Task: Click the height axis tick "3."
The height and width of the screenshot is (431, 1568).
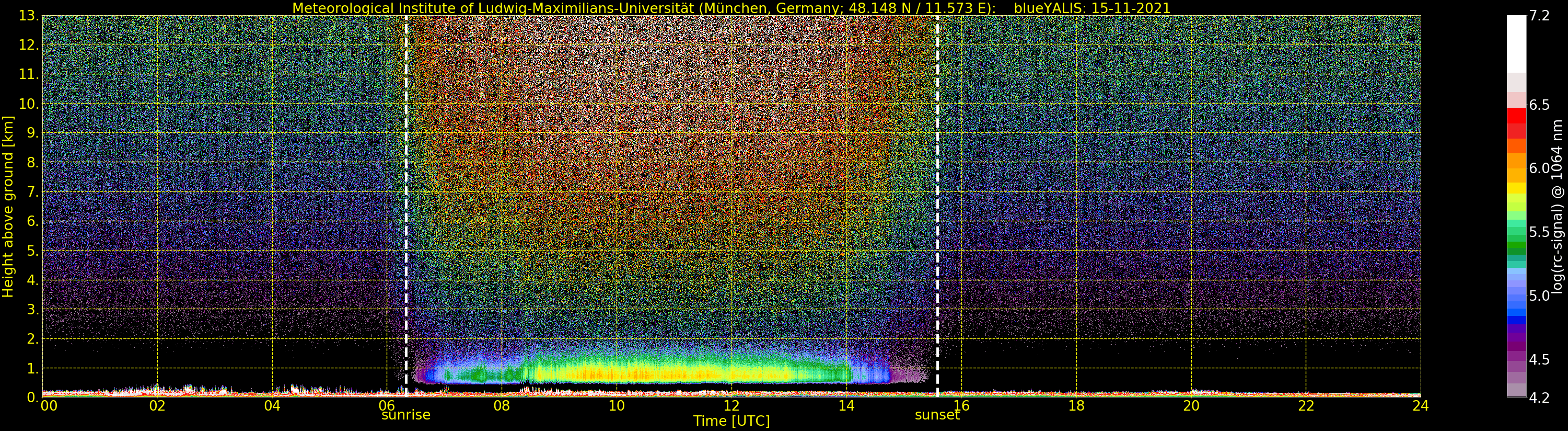Action: coord(32,309)
